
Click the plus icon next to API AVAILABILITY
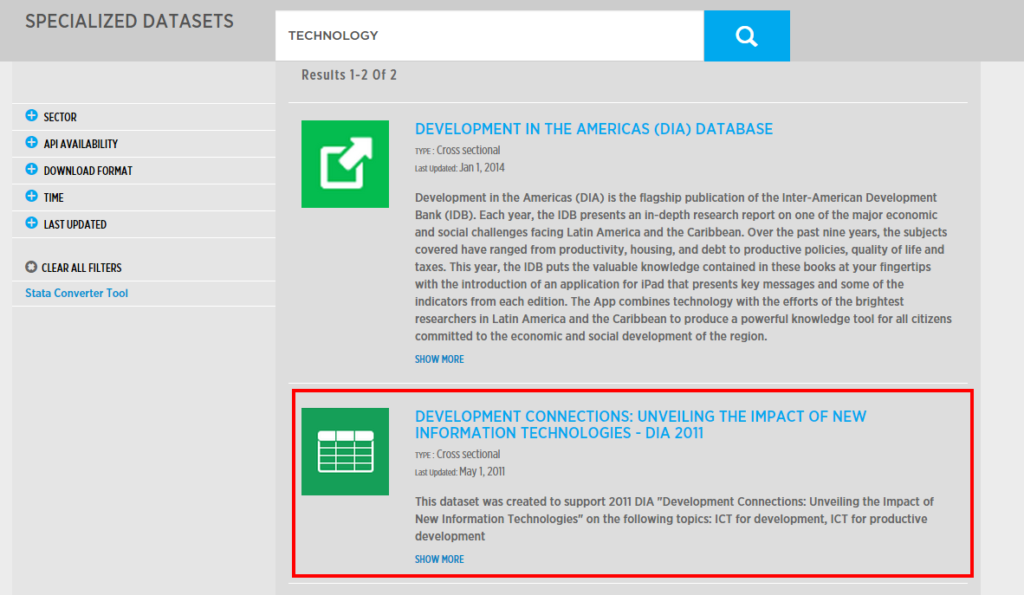click(x=33, y=143)
